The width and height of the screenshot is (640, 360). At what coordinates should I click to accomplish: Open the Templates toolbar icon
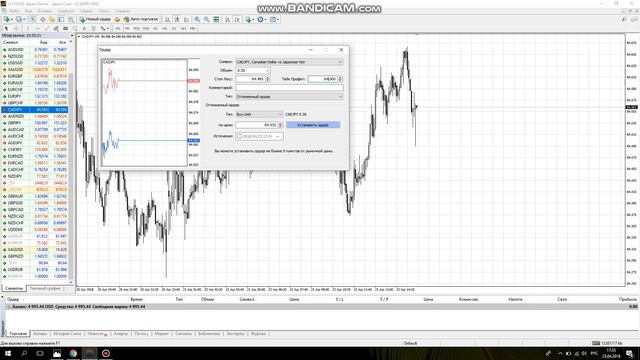(x=273, y=19)
